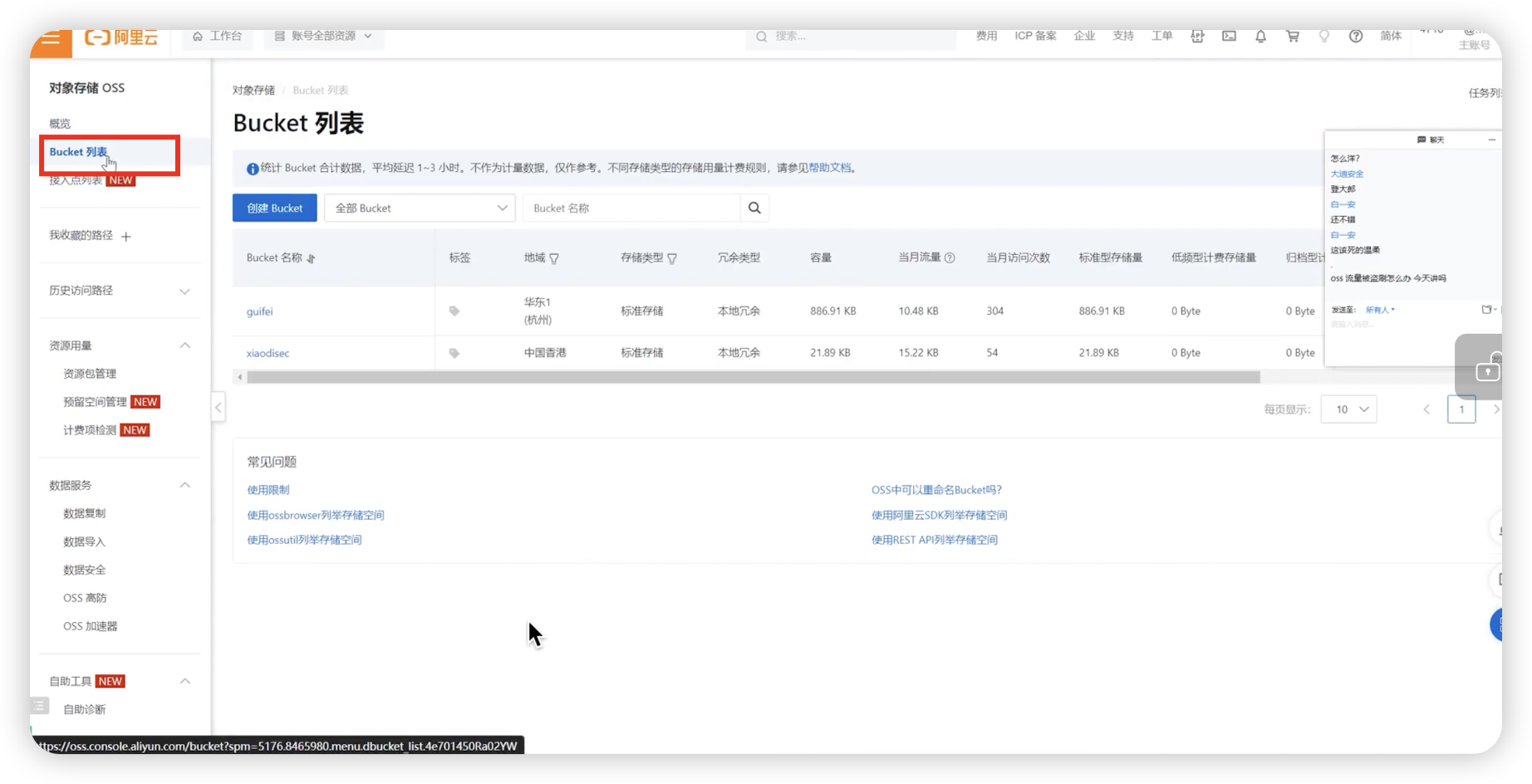Open Cloud Shell terminal icon
This screenshot has height=784, width=1532.
tap(1229, 37)
